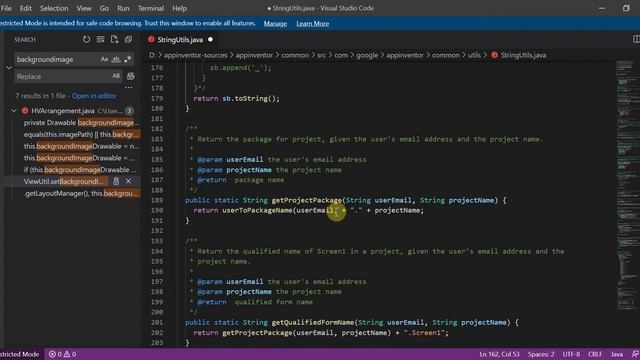The width and height of the screenshot is (640, 360).
Task: Click CRLF line ending status item
Action: pos(595,354)
